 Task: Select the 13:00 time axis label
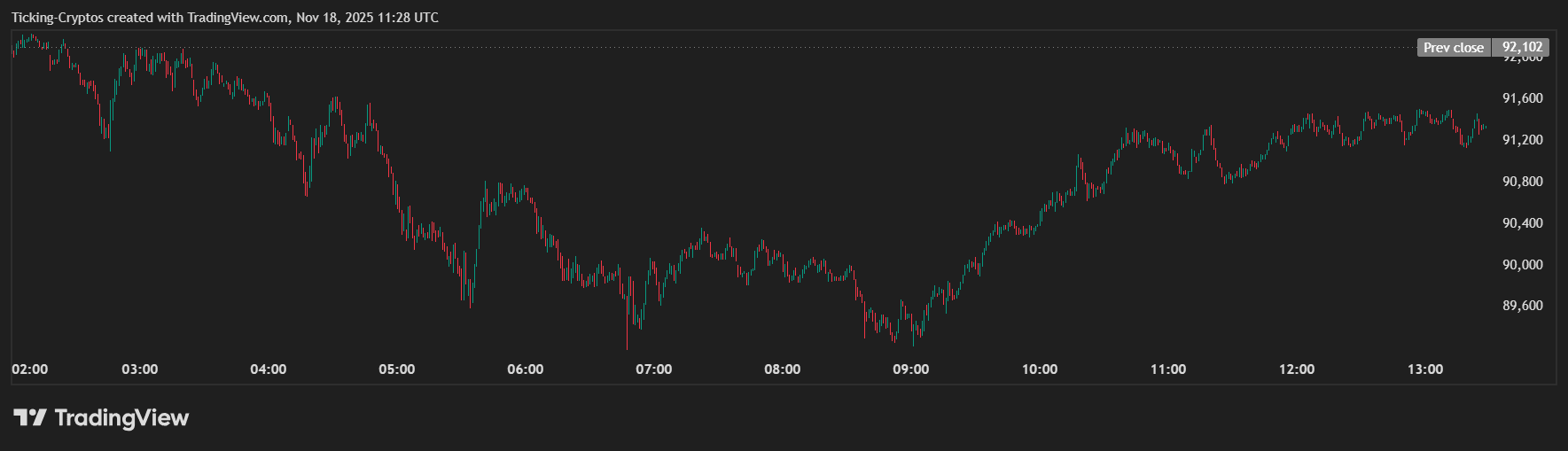[x=1425, y=369]
